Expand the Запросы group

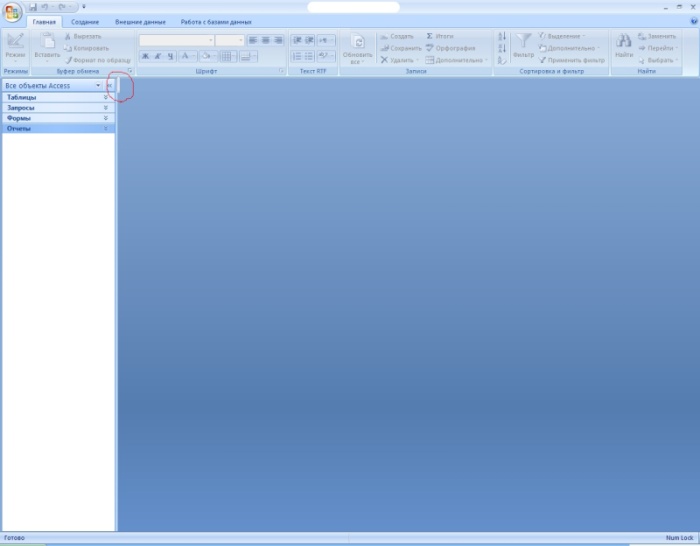[x=58, y=108]
